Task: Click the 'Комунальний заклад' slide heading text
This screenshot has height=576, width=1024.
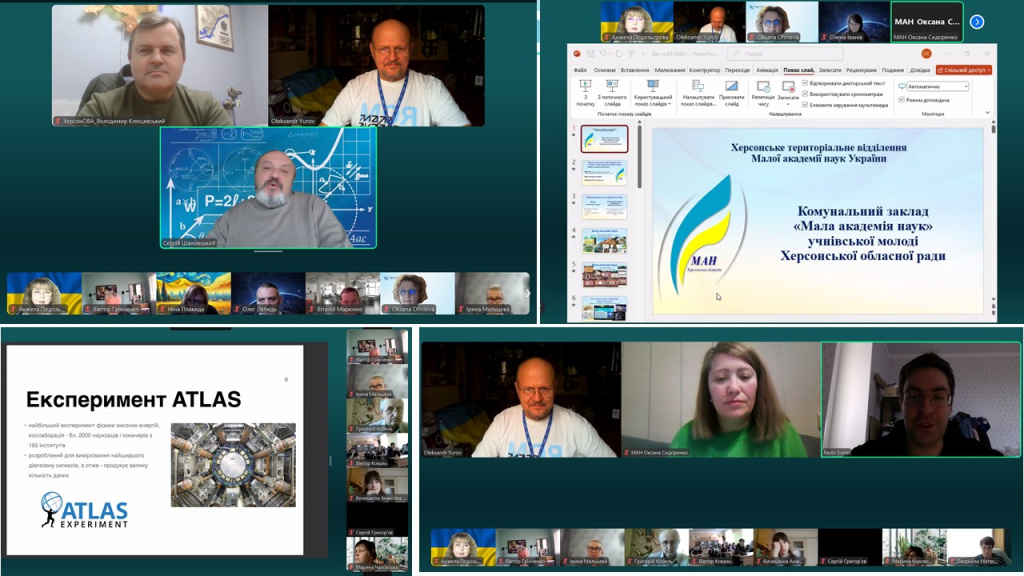Action: point(863,211)
